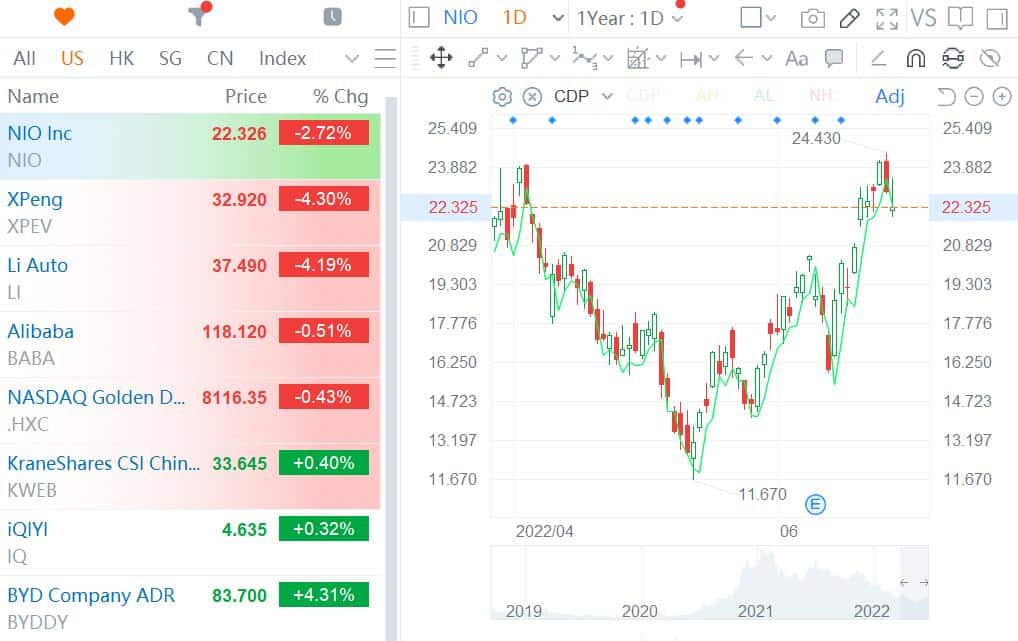Viewport: 1018px width, 641px height.
Task: Disable the CDP indicator via its close toggle
Action: (529, 97)
